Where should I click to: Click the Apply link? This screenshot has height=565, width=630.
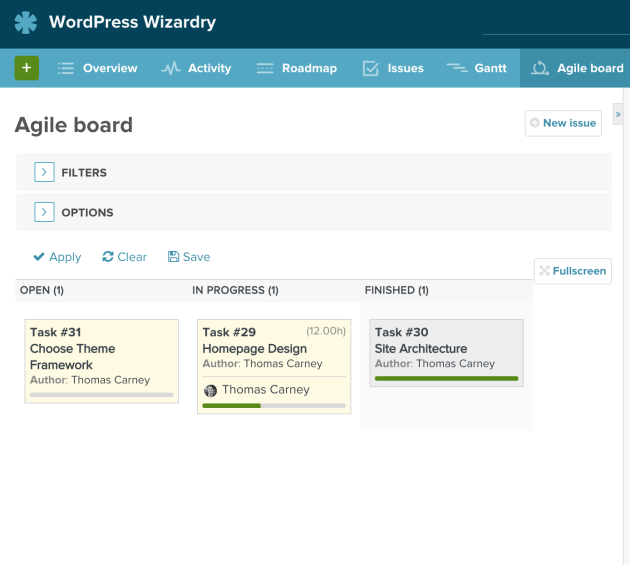[x=57, y=257]
